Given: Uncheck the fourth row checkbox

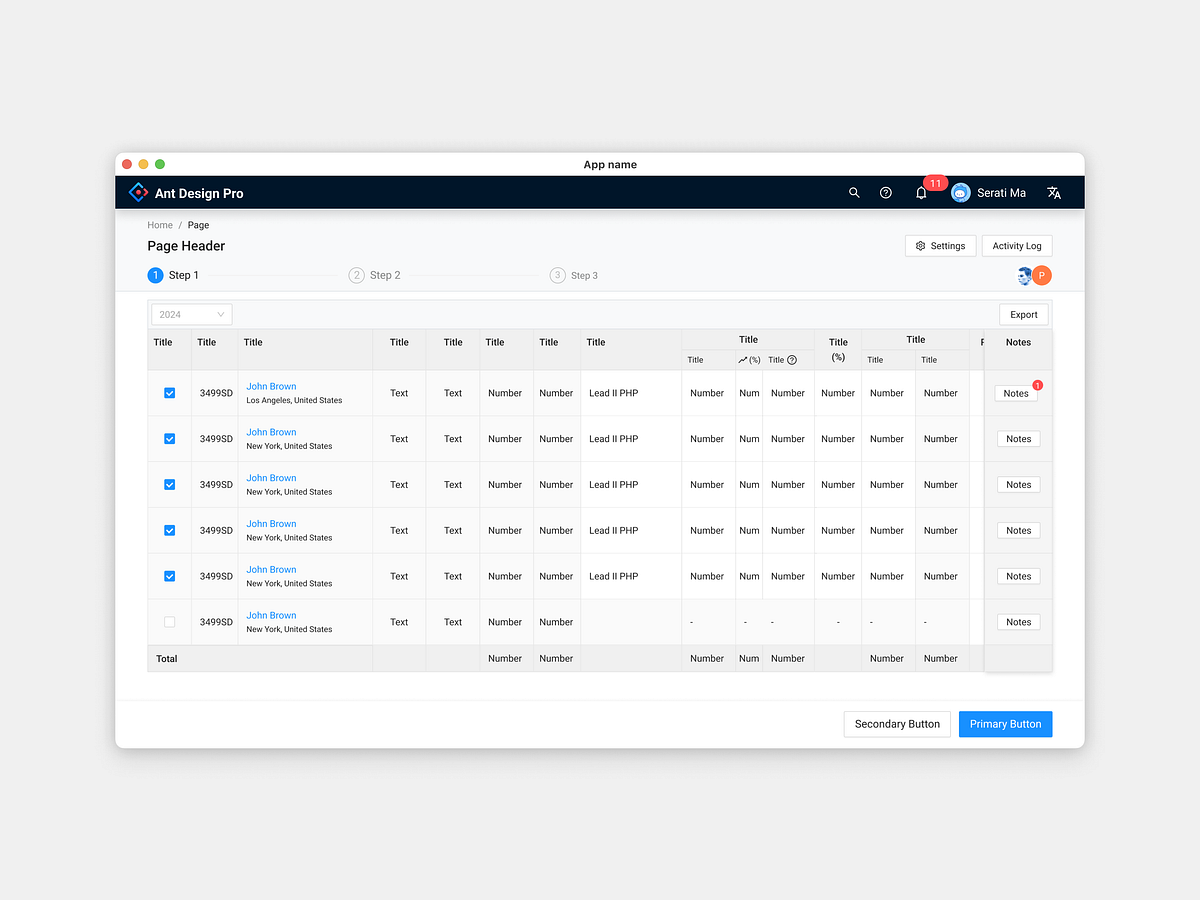Looking at the screenshot, I should 169,531.
